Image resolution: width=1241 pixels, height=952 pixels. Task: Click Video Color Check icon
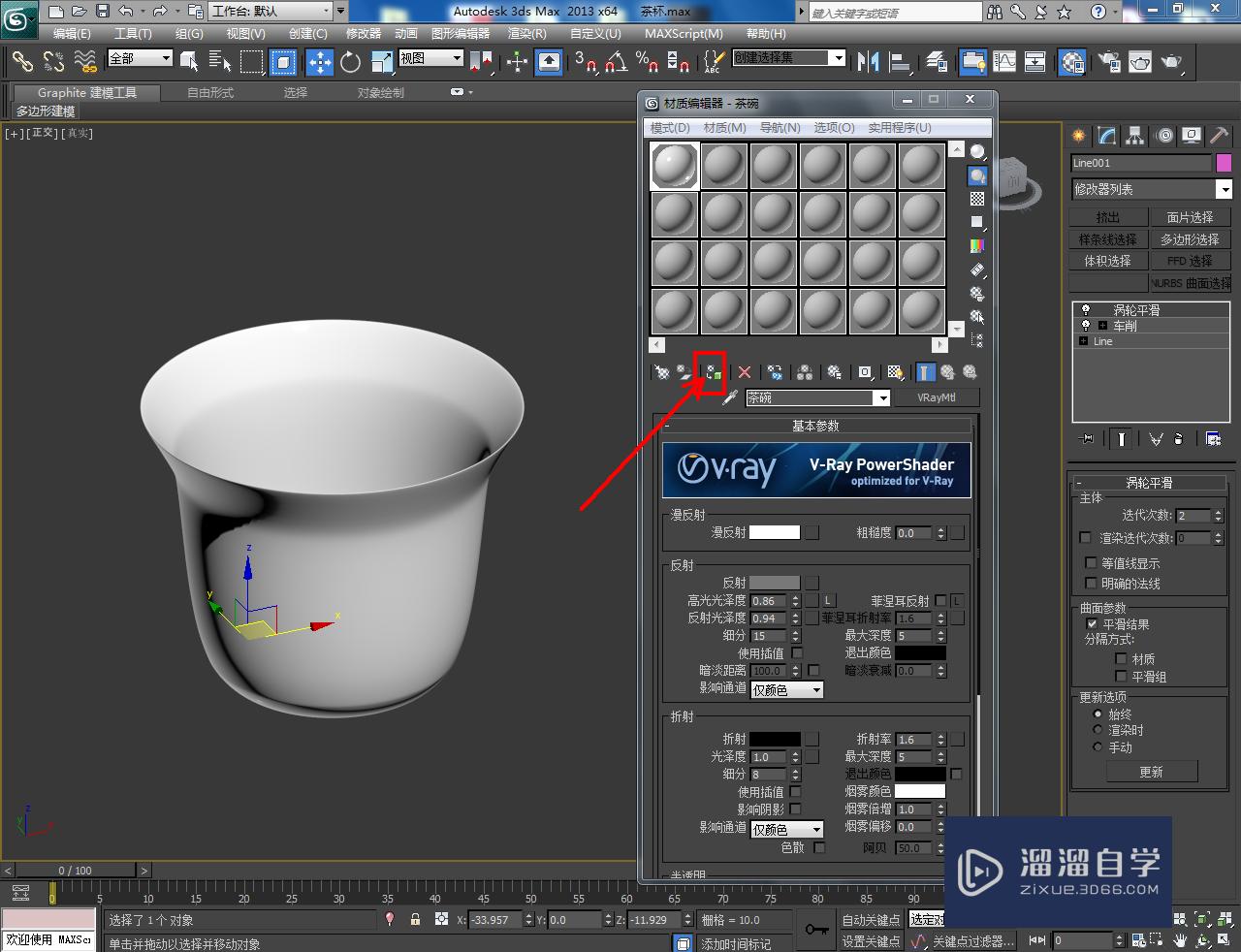[977, 246]
